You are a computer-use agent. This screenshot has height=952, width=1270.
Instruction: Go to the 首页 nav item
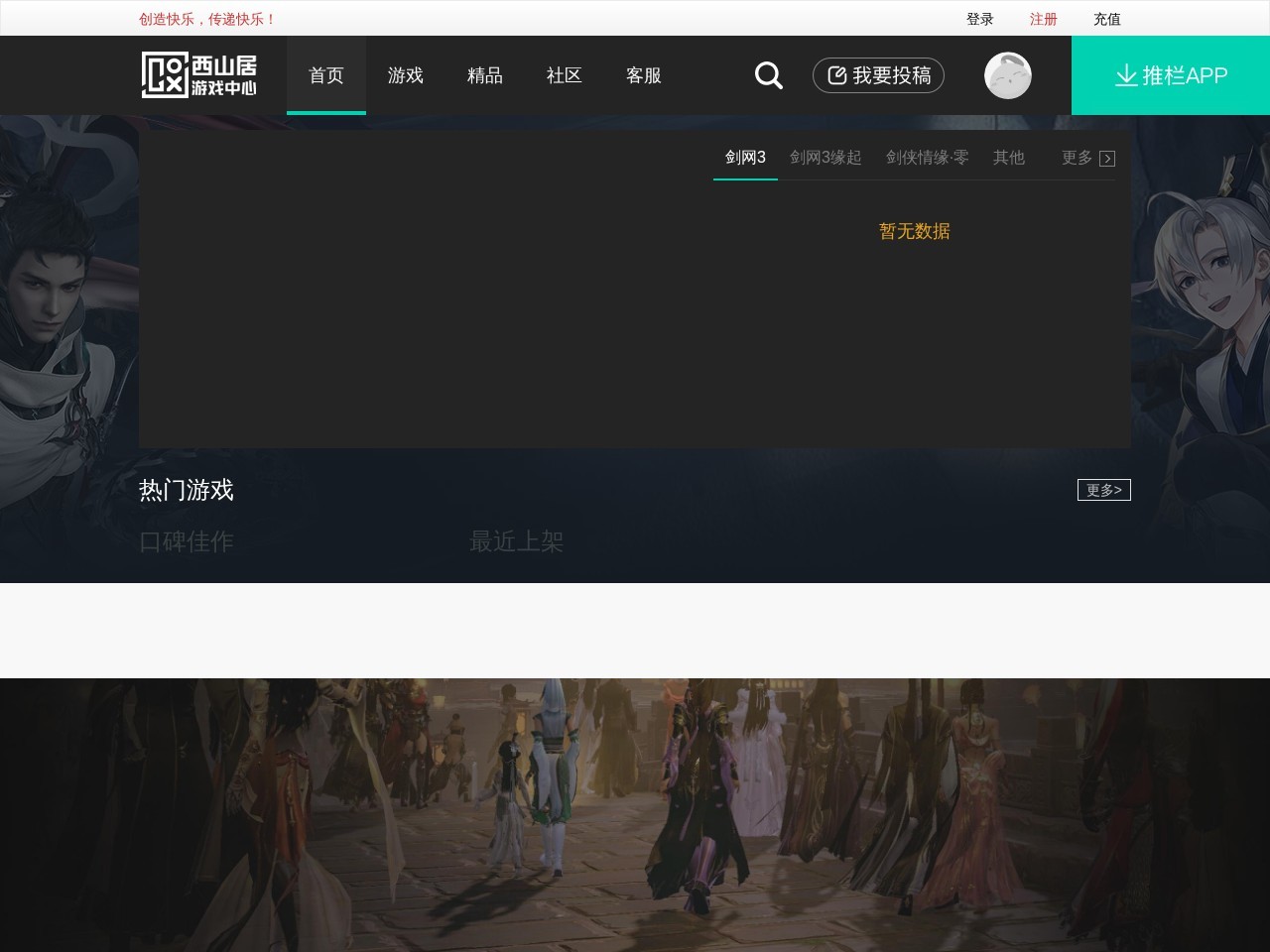click(326, 75)
